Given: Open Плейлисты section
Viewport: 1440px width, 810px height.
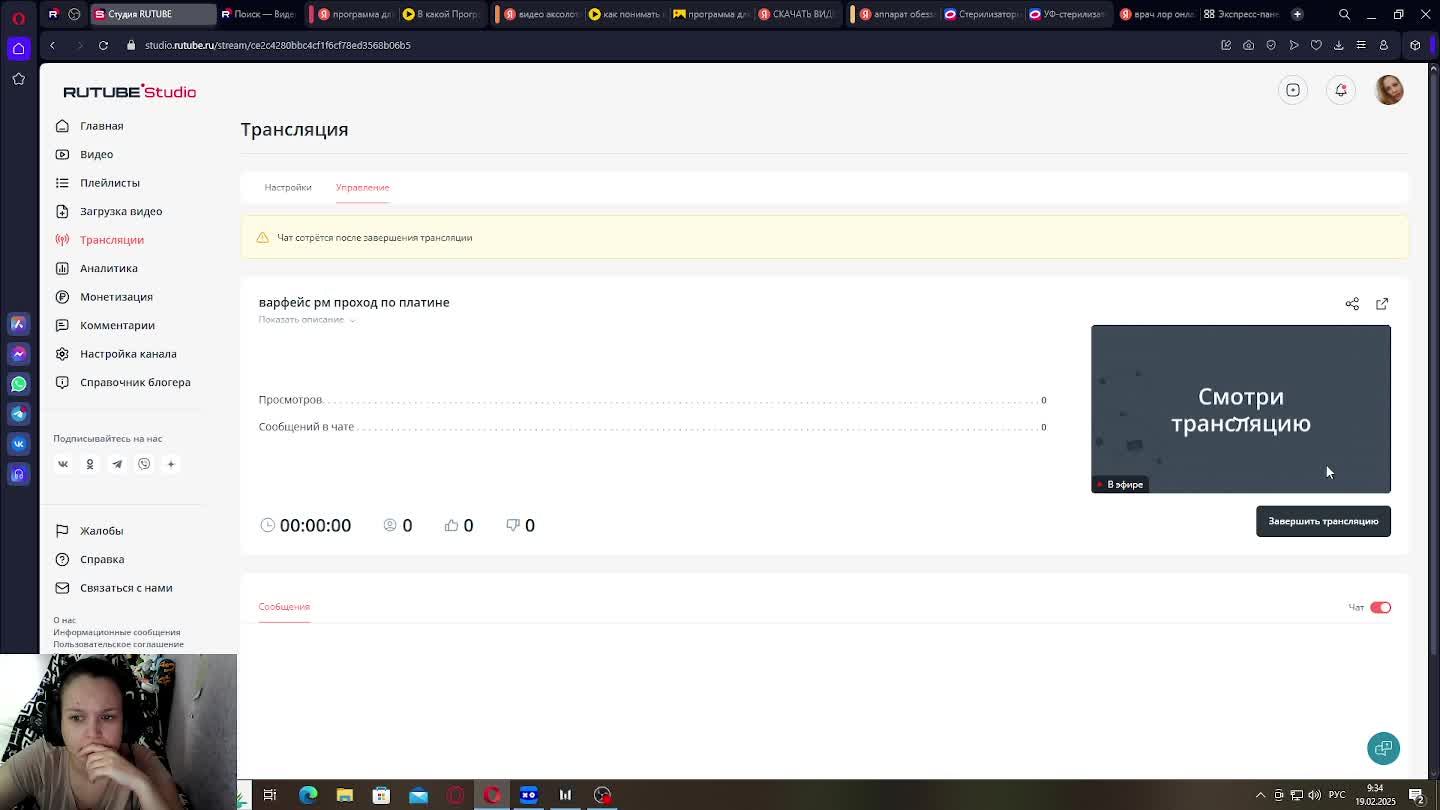Looking at the screenshot, I should [109, 183].
